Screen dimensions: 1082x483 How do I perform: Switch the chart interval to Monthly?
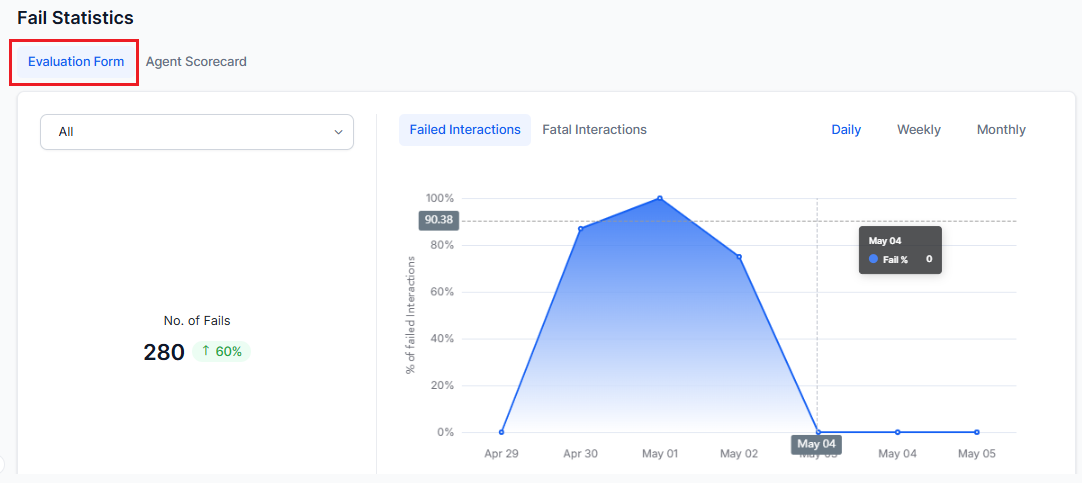[x=1001, y=130]
